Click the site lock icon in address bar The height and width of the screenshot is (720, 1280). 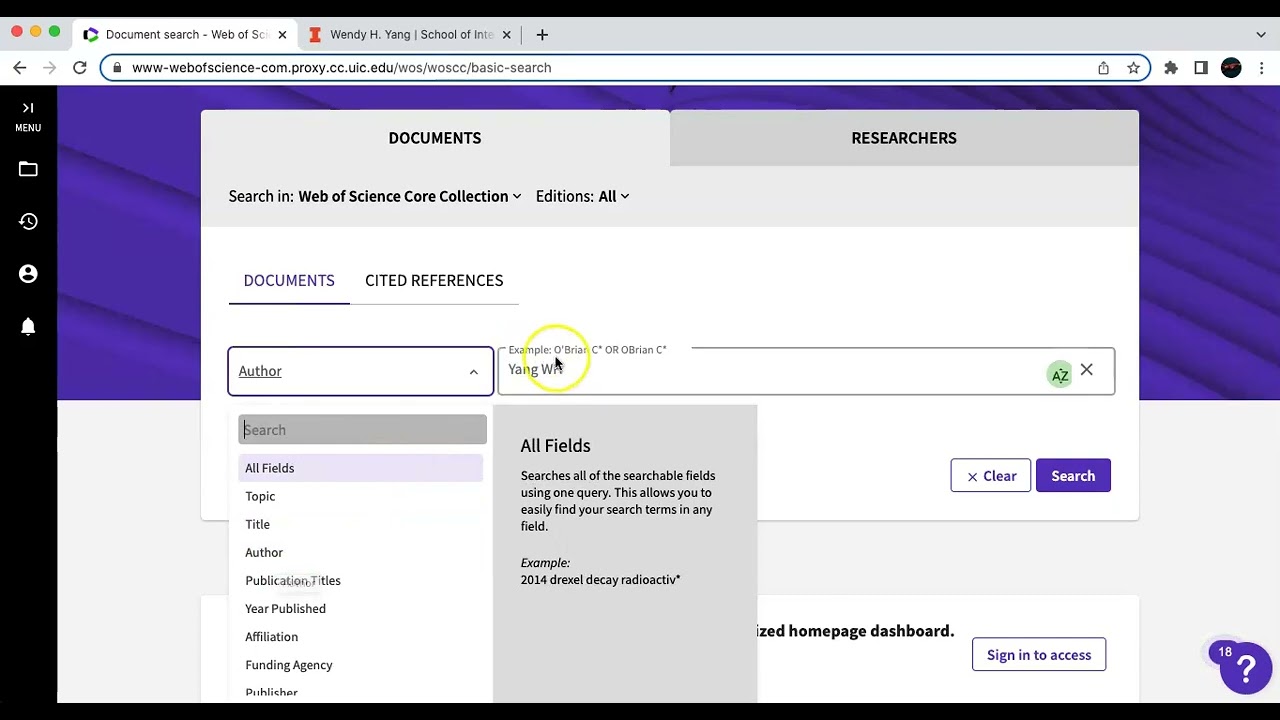point(117,68)
